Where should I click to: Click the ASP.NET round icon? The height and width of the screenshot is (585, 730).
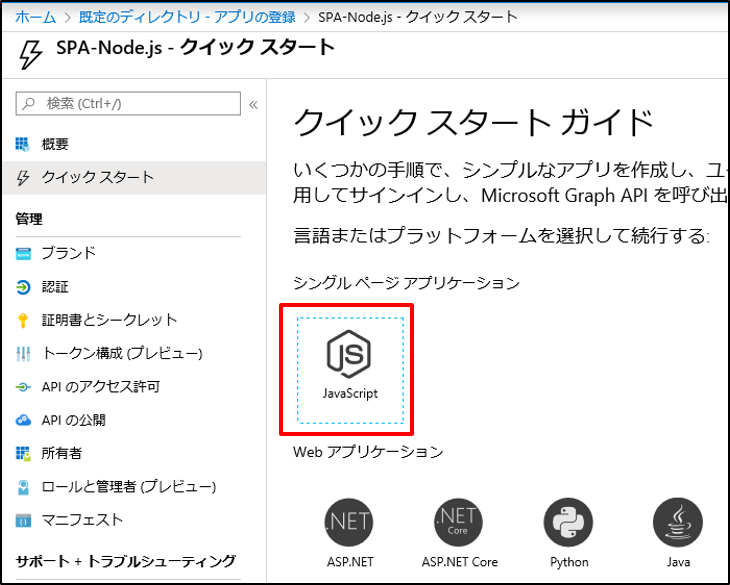coord(349,522)
